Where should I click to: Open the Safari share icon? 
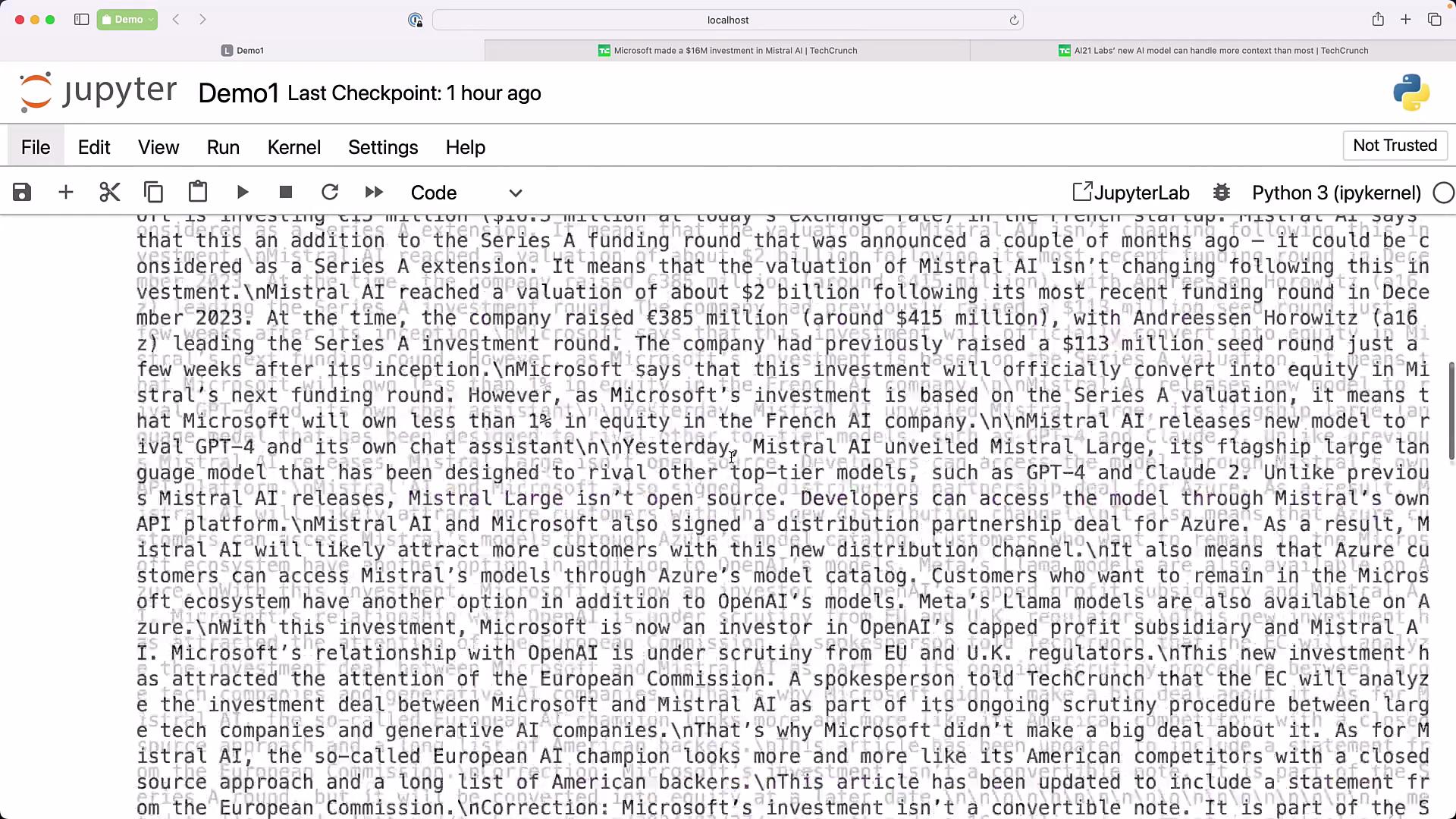point(1378,20)
